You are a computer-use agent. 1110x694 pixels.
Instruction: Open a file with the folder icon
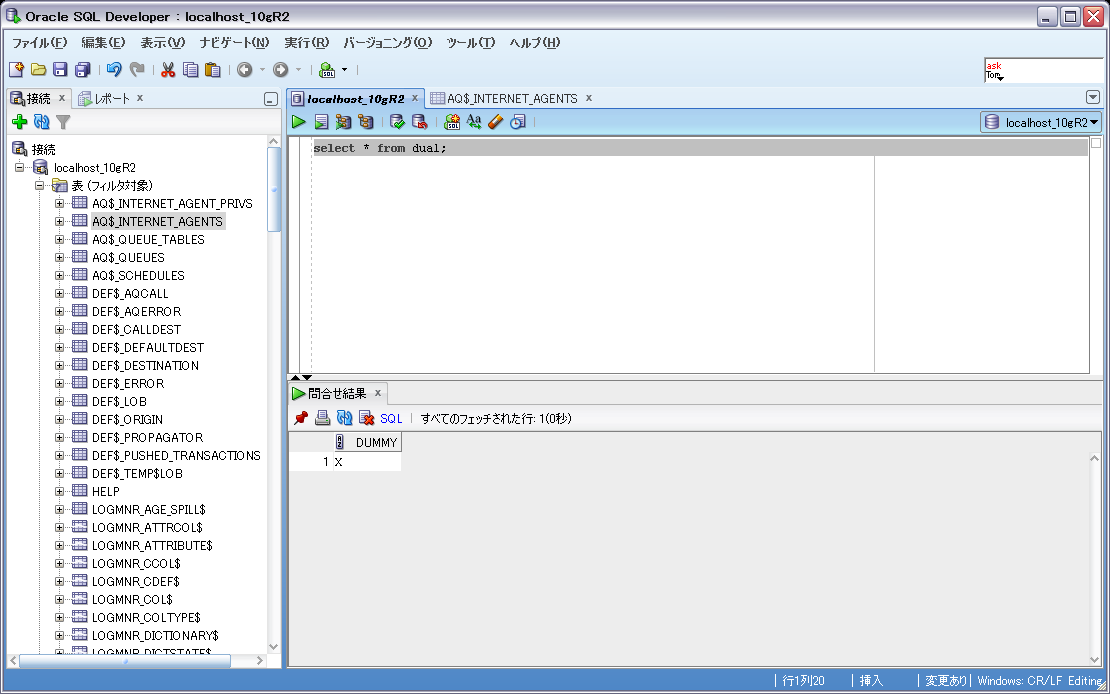click(38, 69)
